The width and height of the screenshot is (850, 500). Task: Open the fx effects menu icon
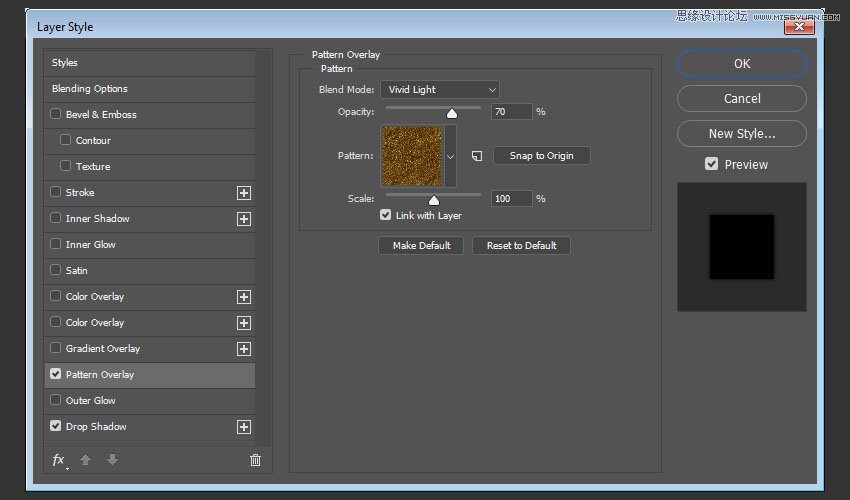[58, 460]
